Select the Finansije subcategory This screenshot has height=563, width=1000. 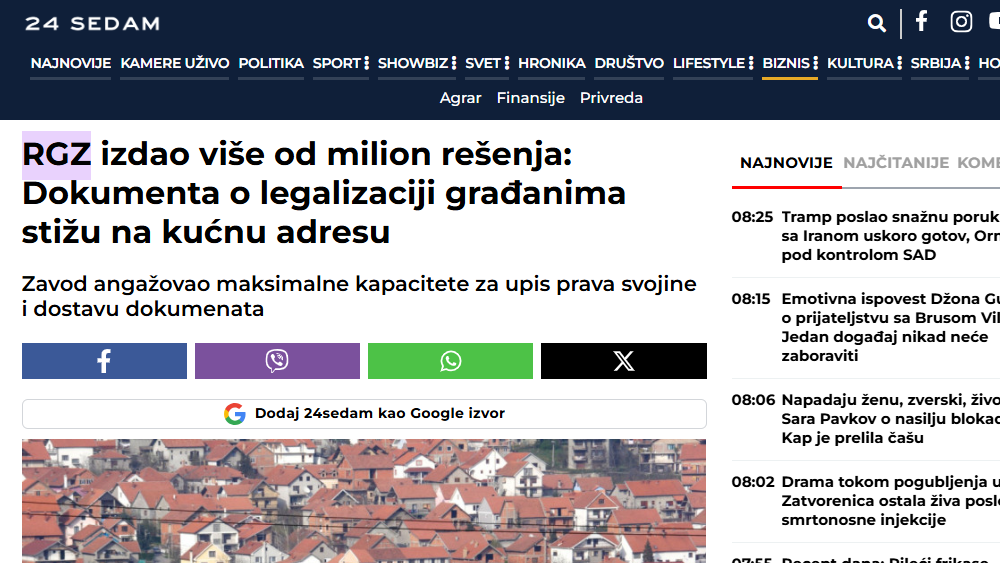531,98
